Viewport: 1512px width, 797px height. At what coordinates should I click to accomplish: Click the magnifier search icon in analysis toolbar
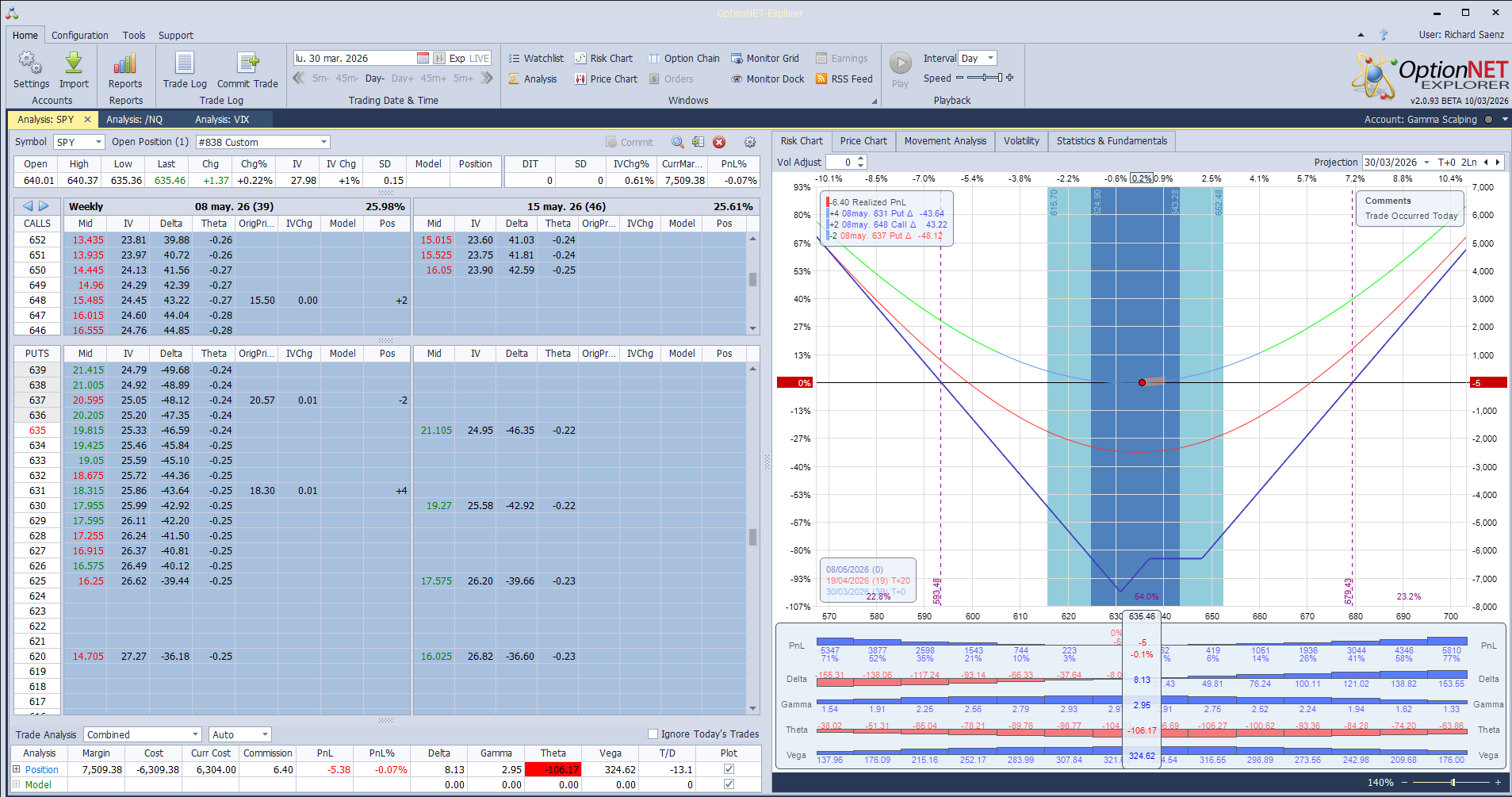(678, 142)
